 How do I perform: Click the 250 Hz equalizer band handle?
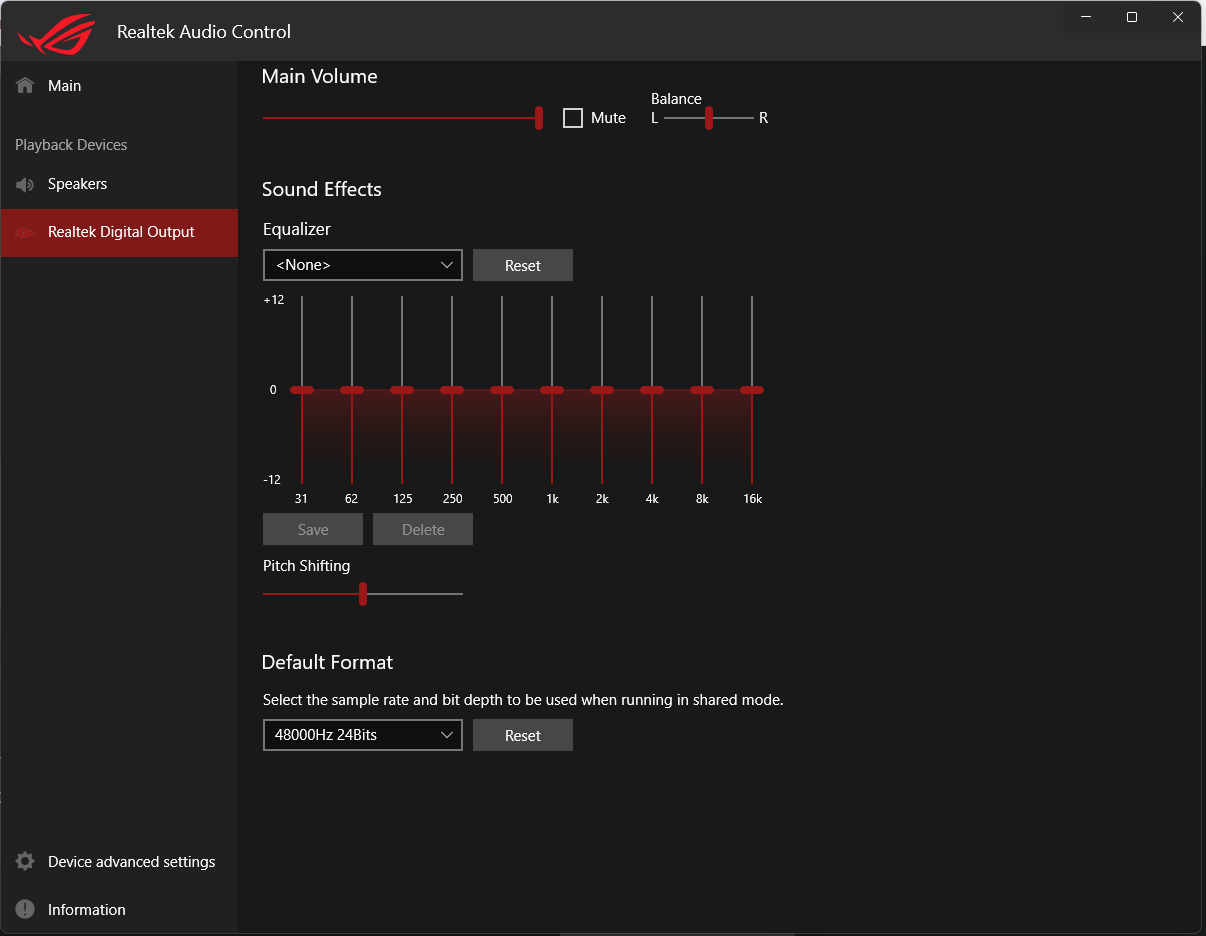pos(452,390)
